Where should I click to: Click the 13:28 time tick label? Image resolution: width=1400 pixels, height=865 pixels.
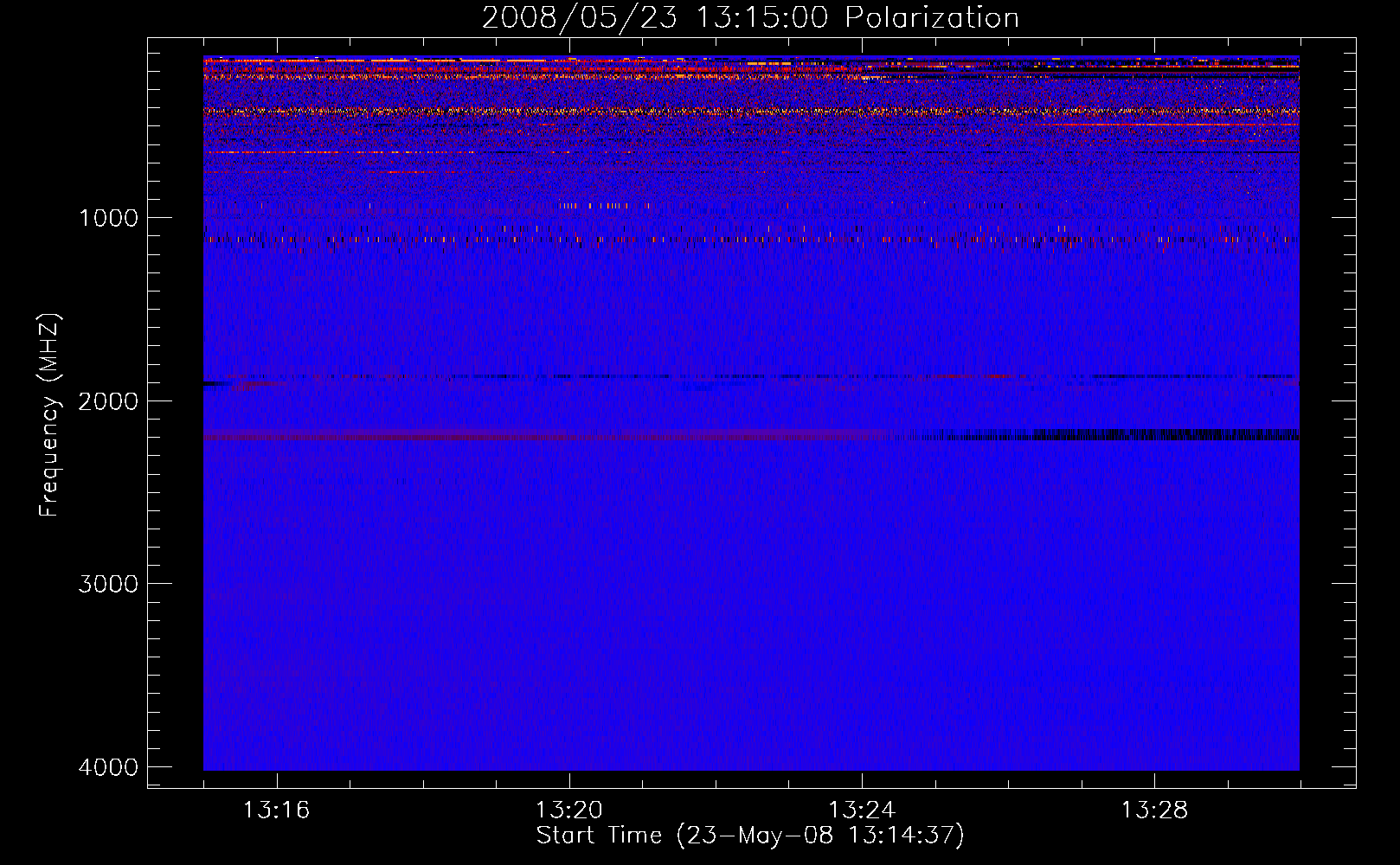[1155, 811]
